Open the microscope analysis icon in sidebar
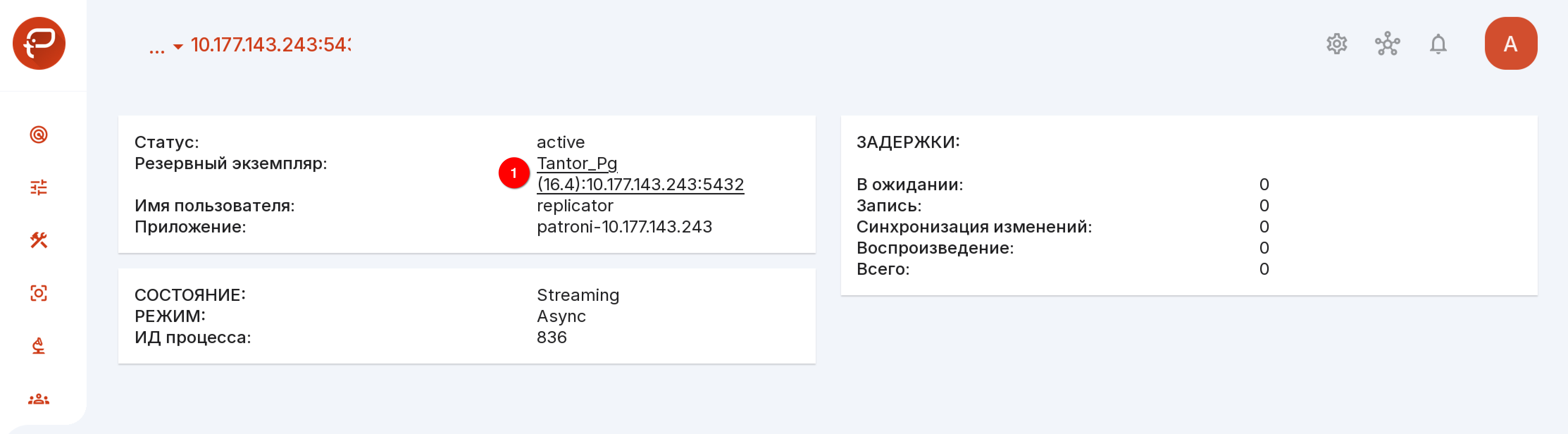The height and width of the screenshot is (434, 1568). pos(38,346)
